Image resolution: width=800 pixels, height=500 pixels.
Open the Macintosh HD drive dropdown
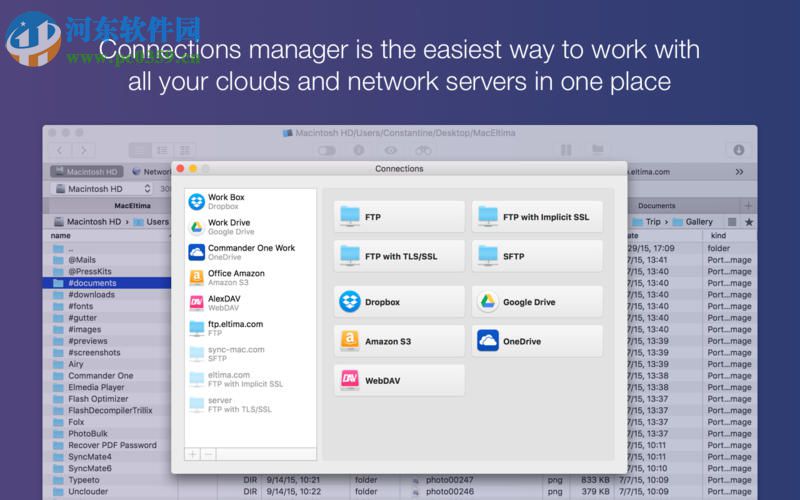coord(103,189)
